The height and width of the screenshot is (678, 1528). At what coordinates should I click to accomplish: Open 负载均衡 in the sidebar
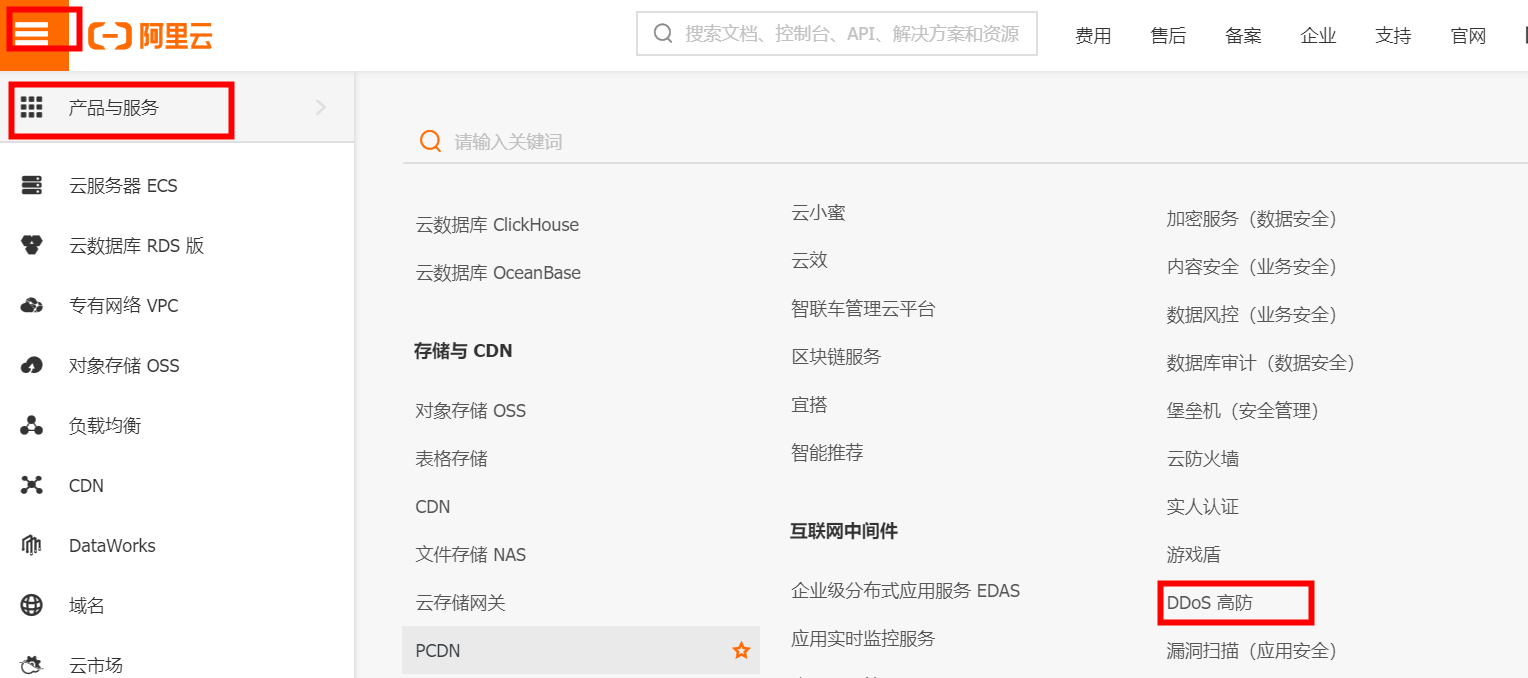tap(105, 426)
